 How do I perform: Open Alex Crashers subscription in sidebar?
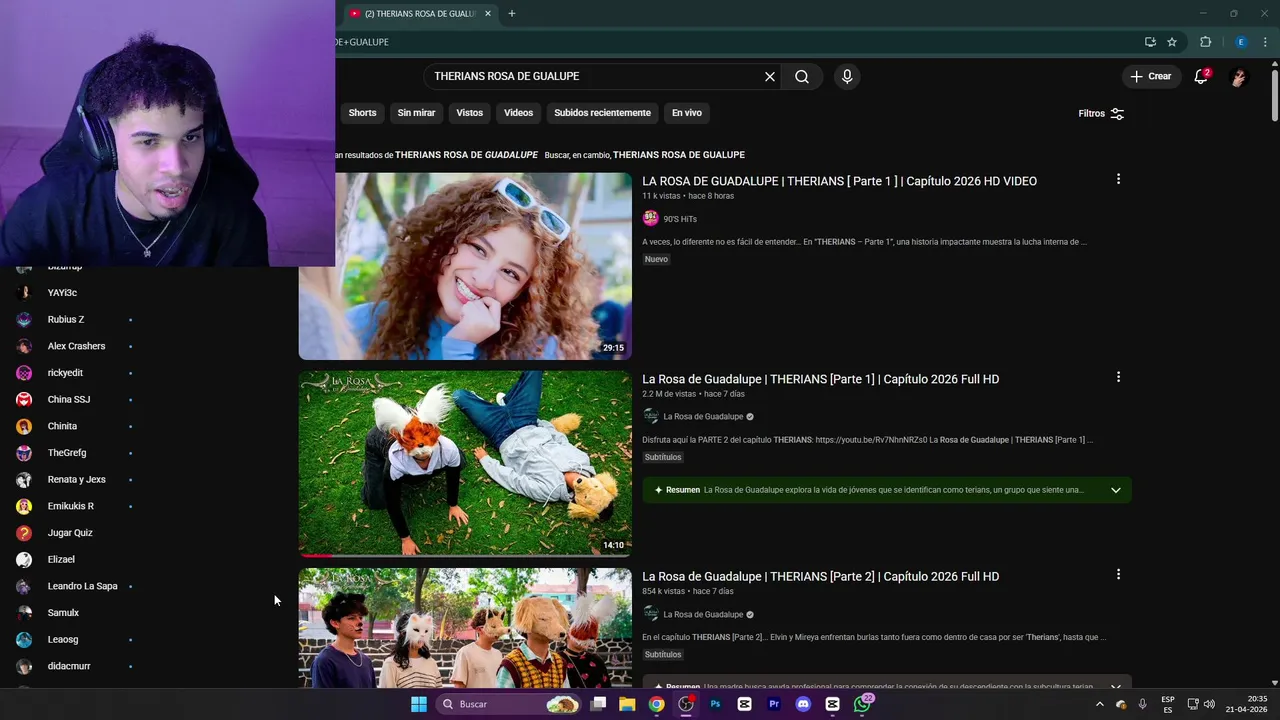coord(75,346)
